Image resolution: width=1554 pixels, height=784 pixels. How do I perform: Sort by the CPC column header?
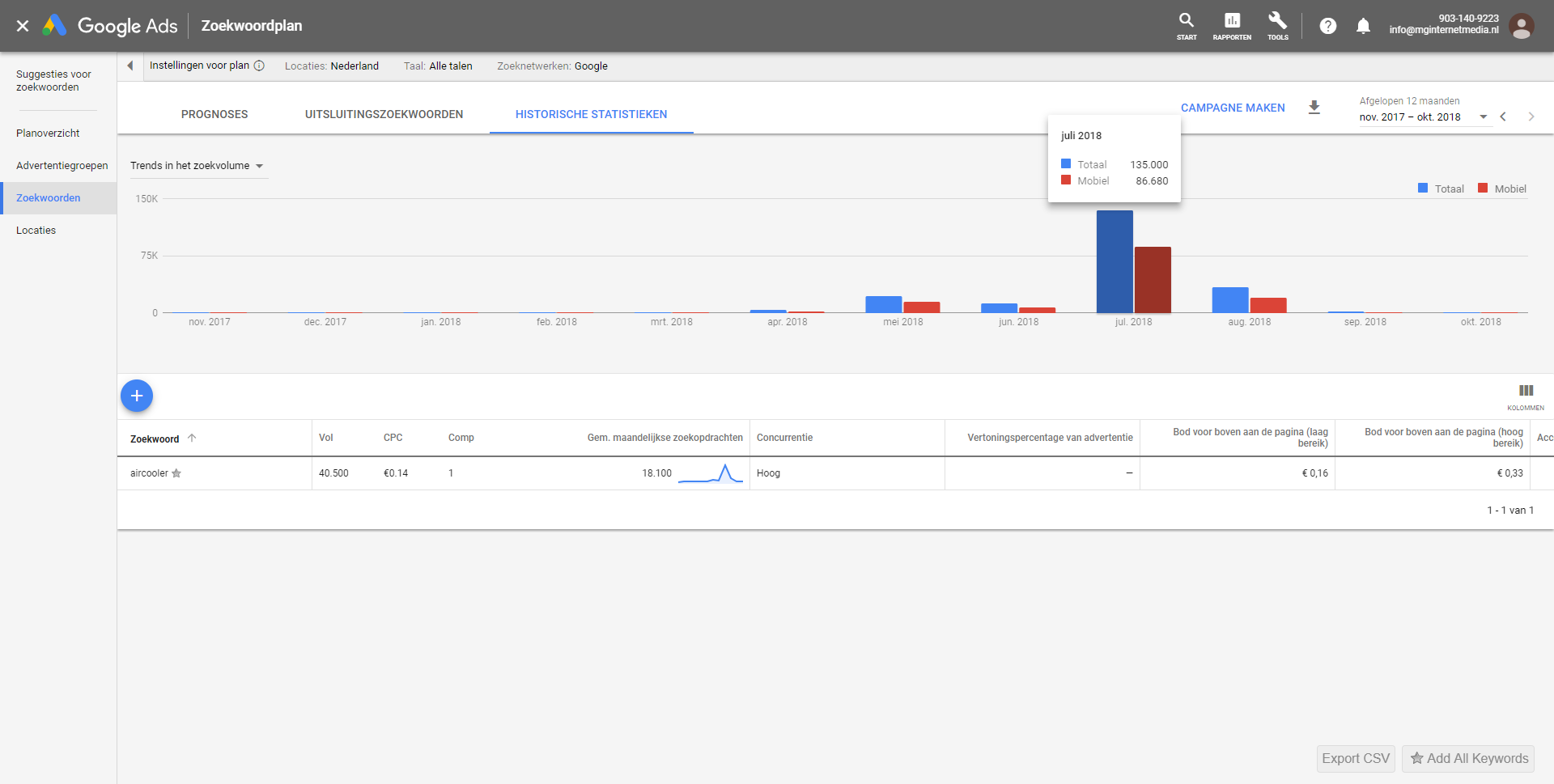(393, 438)
